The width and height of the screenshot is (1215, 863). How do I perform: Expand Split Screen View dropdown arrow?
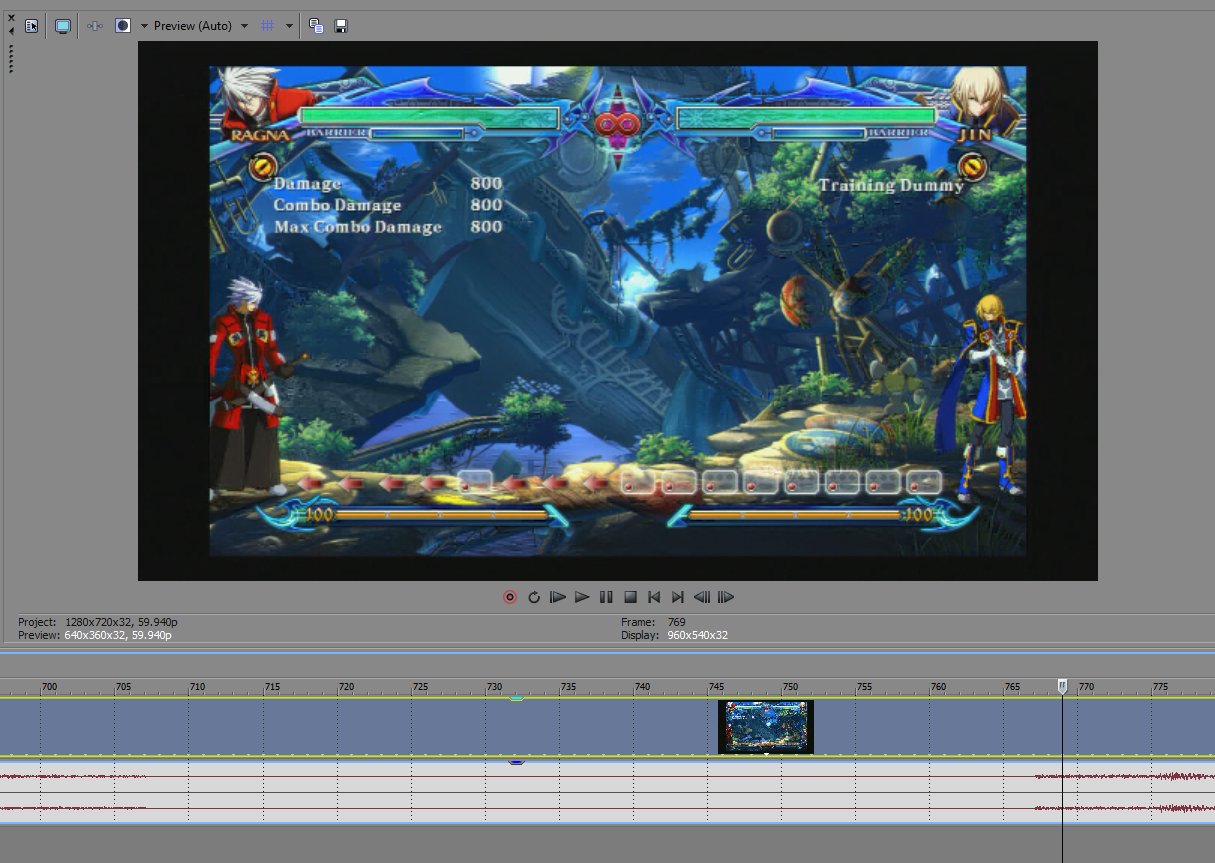(144, 26)
